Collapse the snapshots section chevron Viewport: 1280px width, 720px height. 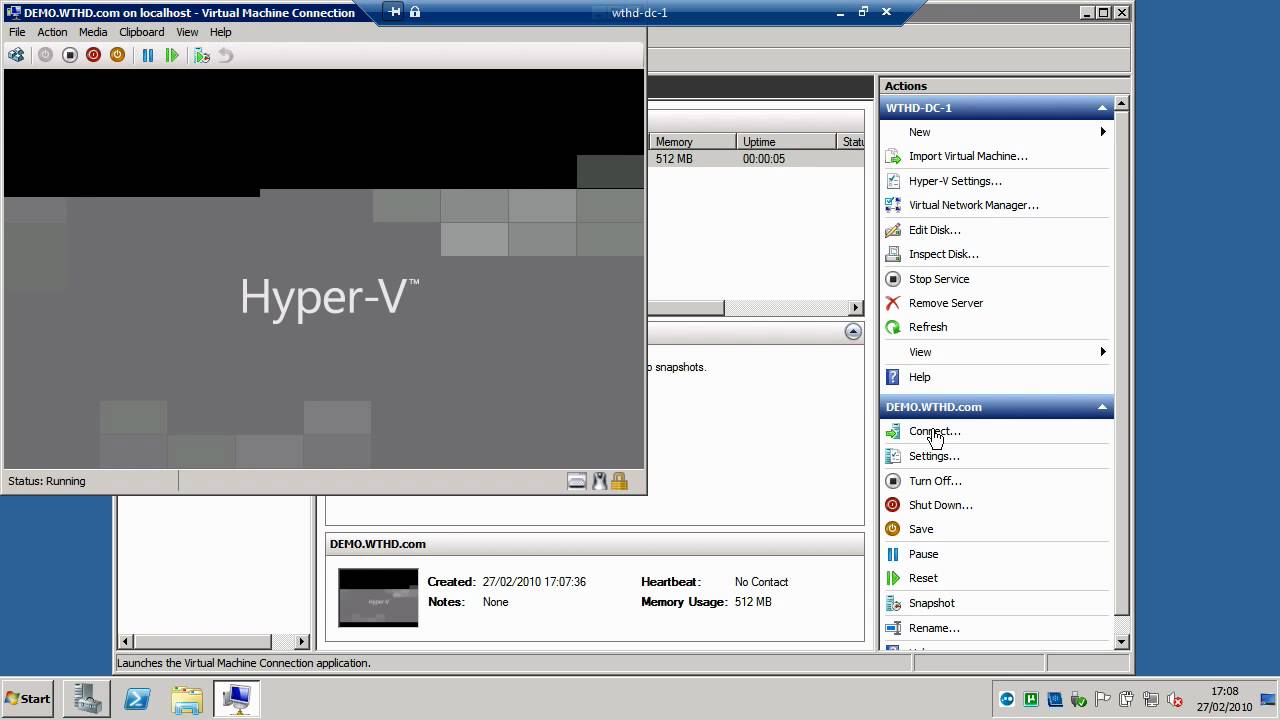tap(853, 332)
